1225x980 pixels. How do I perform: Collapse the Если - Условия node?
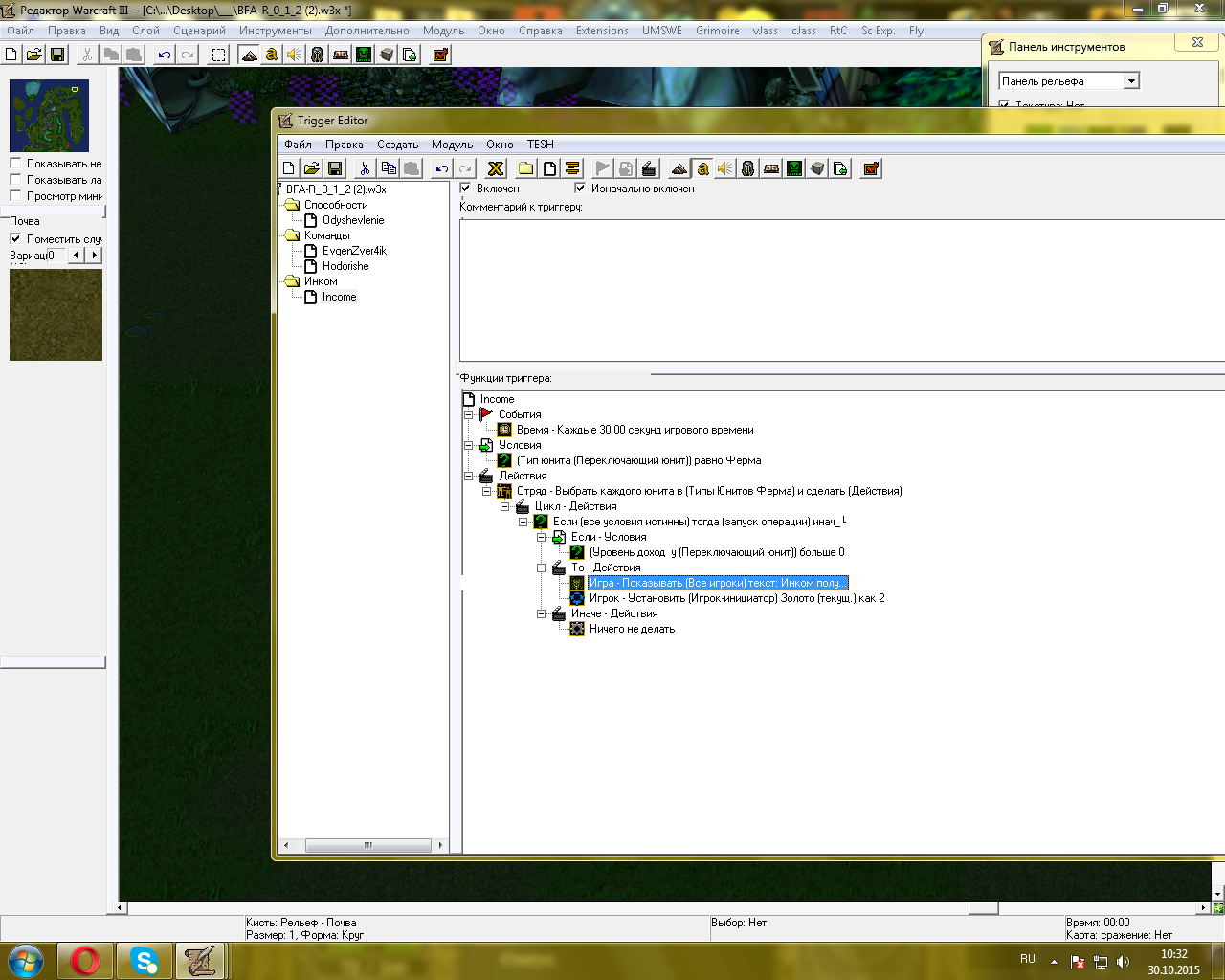click(542, 537)
